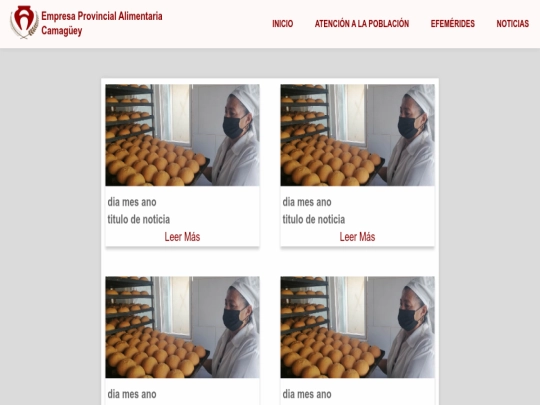This screenshot has width=540, height=405.
Task: Open the EFEMÉRIDES section
Action: 453,24
